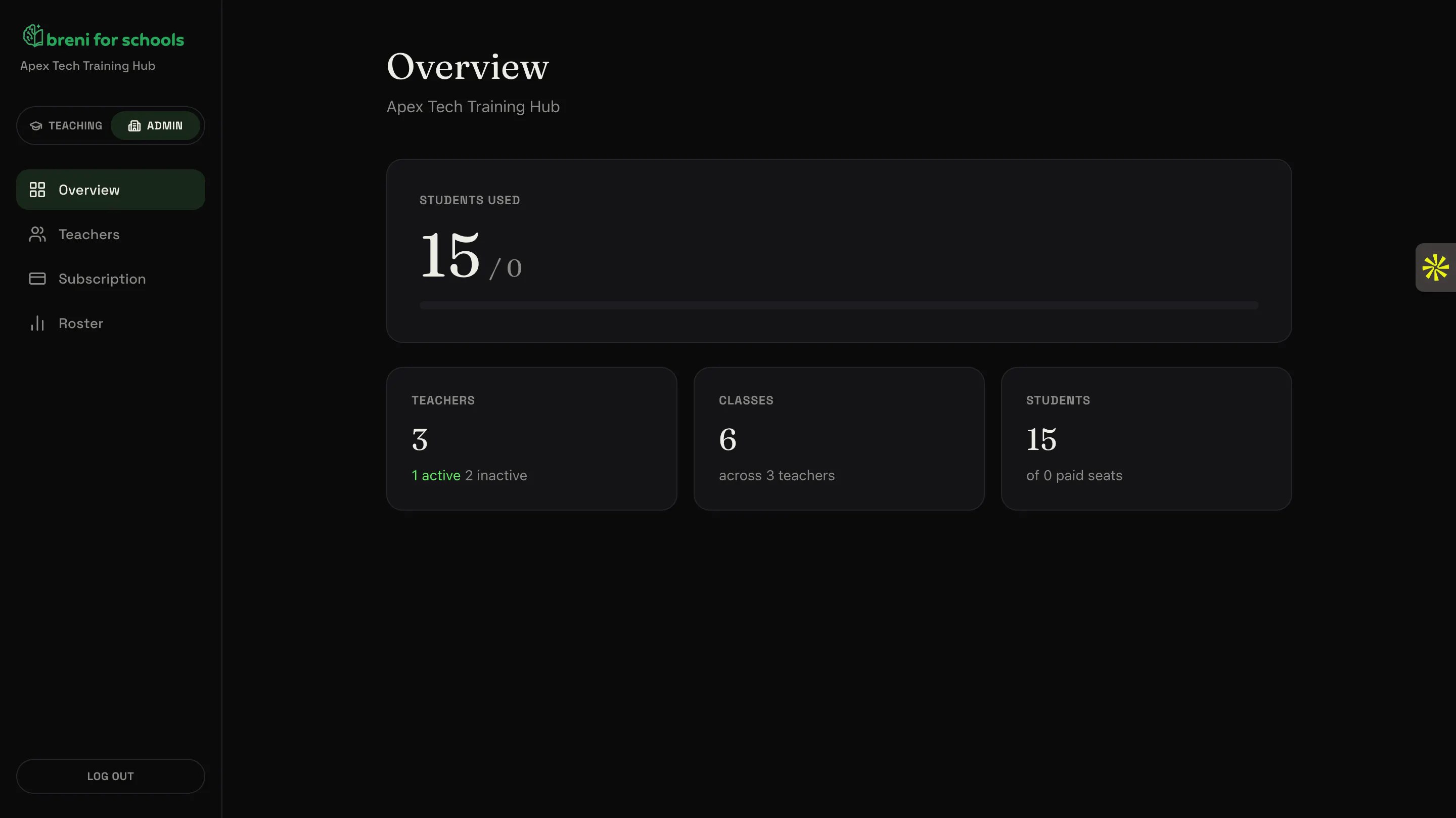Click 'Apex Tech Training Hub' subtitle under heading
Screen dimensions: 1456x818
click(473, 107)
